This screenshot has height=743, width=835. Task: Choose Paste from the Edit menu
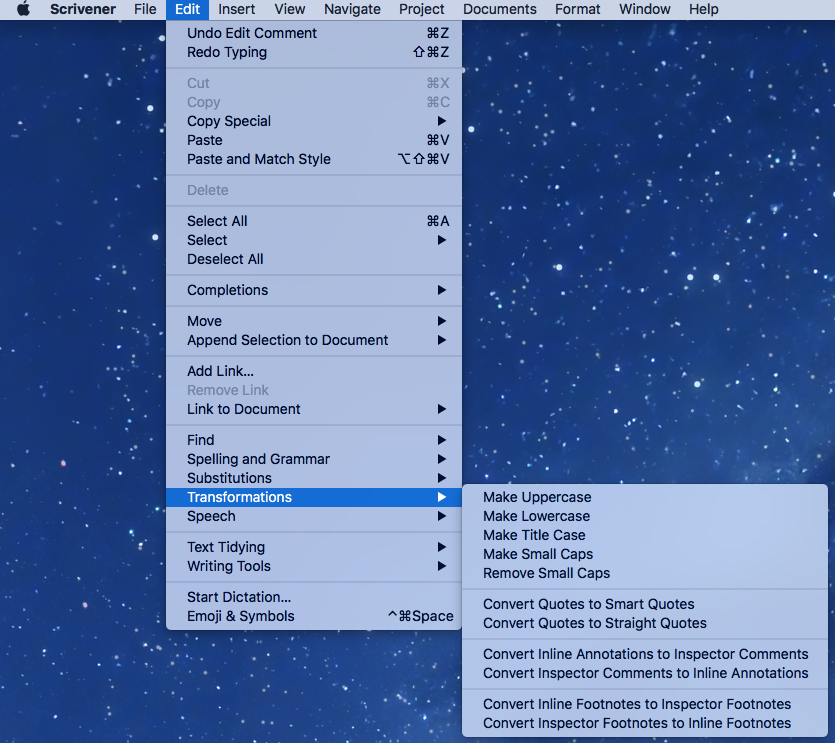(314, 140)
